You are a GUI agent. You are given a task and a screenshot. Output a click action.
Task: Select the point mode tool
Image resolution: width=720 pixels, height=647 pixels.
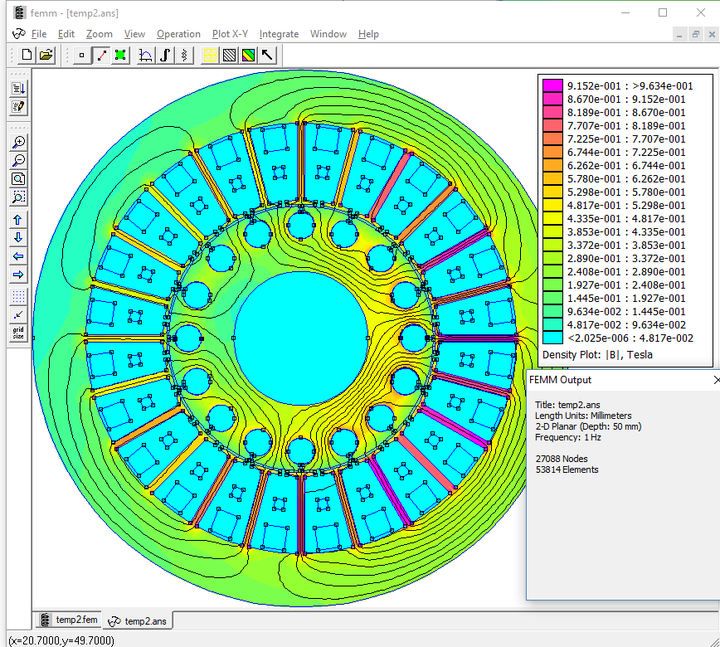(81, 55)
